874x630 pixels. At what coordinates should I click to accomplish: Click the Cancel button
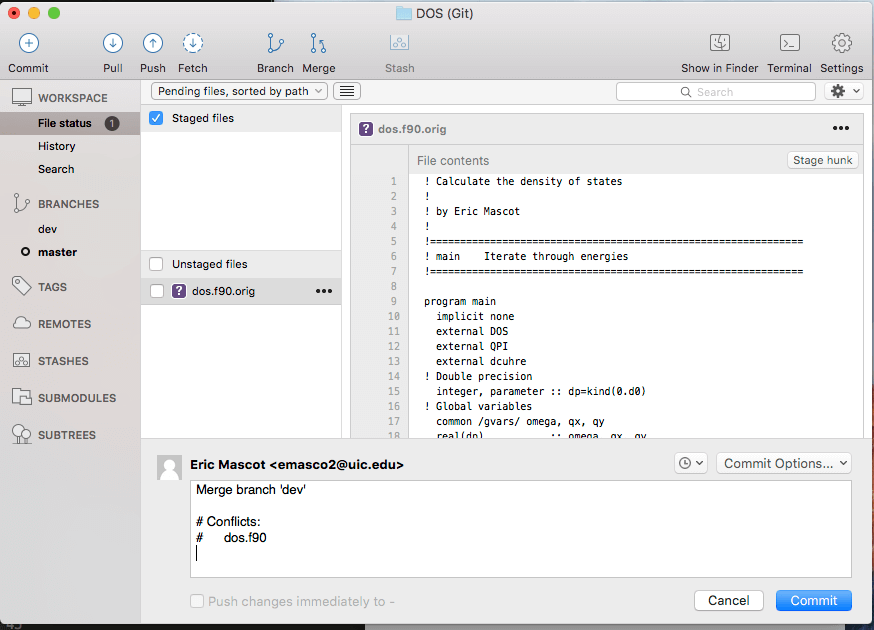[x=729, y=600]
